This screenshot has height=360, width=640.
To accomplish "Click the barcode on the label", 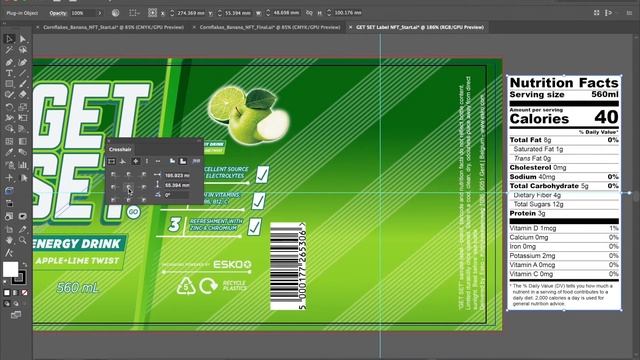I will (x=288, y=266).
